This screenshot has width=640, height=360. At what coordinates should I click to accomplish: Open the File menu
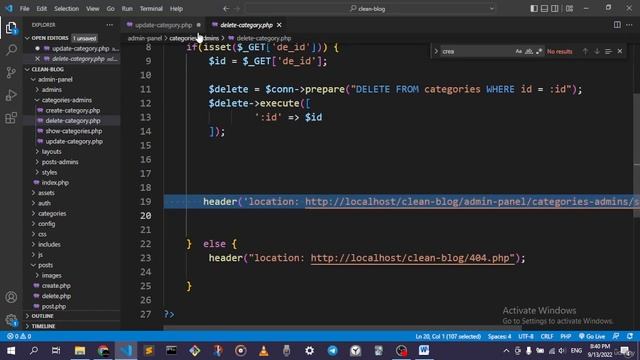coord(24,9)
